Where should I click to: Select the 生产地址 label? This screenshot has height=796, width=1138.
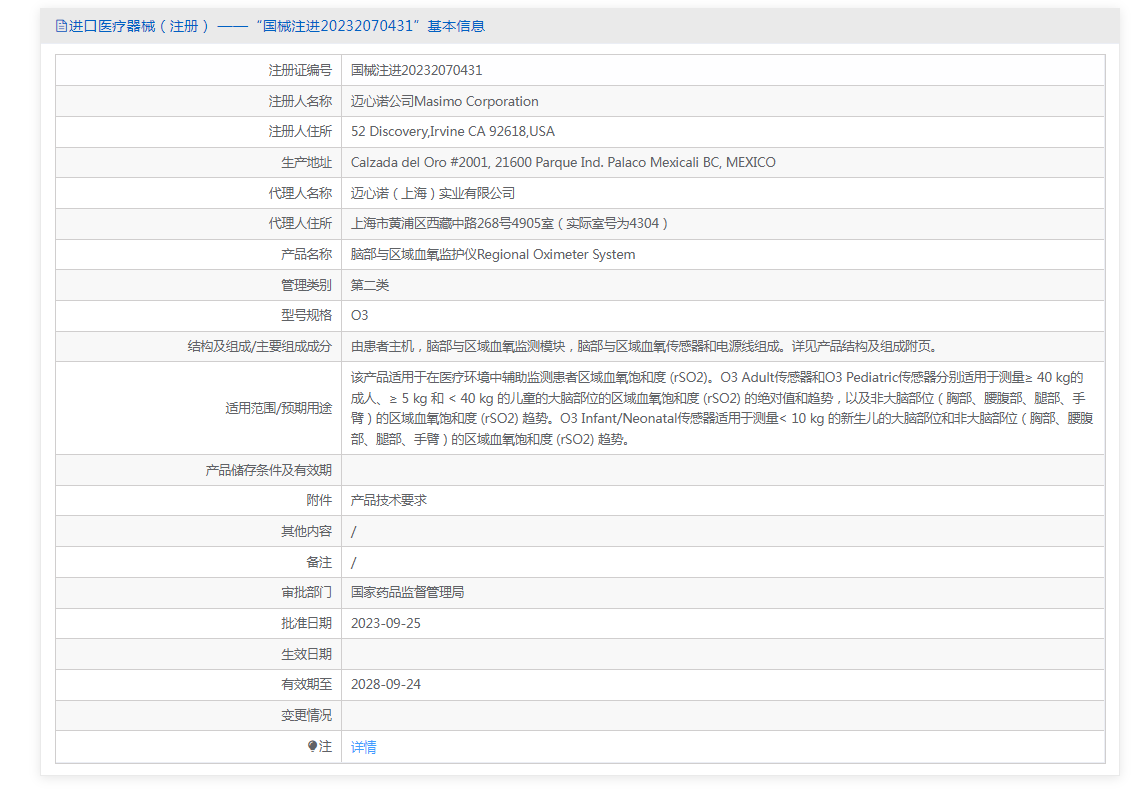[x=306, y=163]
